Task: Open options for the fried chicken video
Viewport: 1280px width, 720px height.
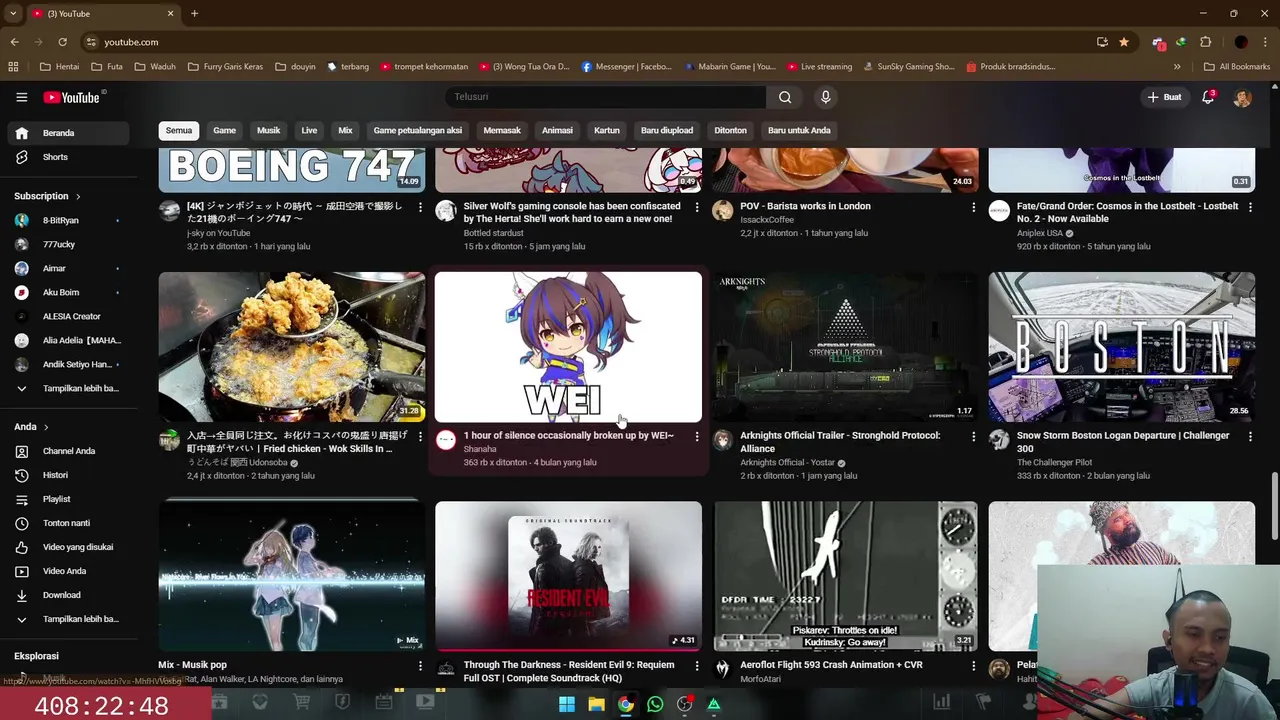Action: (420, 437)
